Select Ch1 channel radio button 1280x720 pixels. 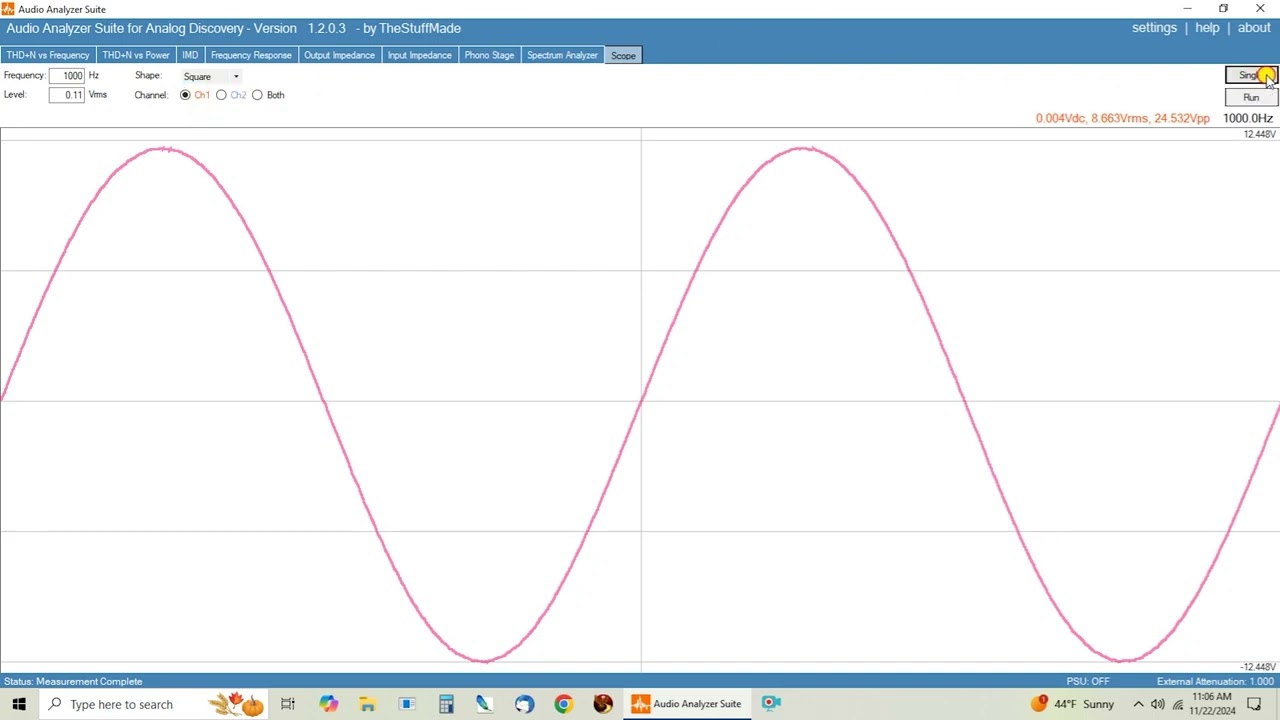coord(185,95)
